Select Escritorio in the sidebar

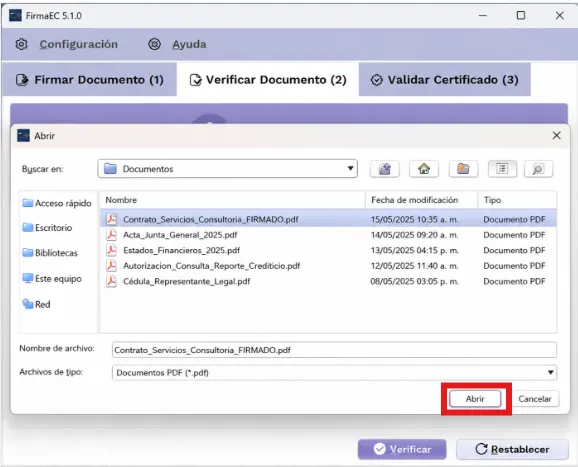click(x=47, y=228)
